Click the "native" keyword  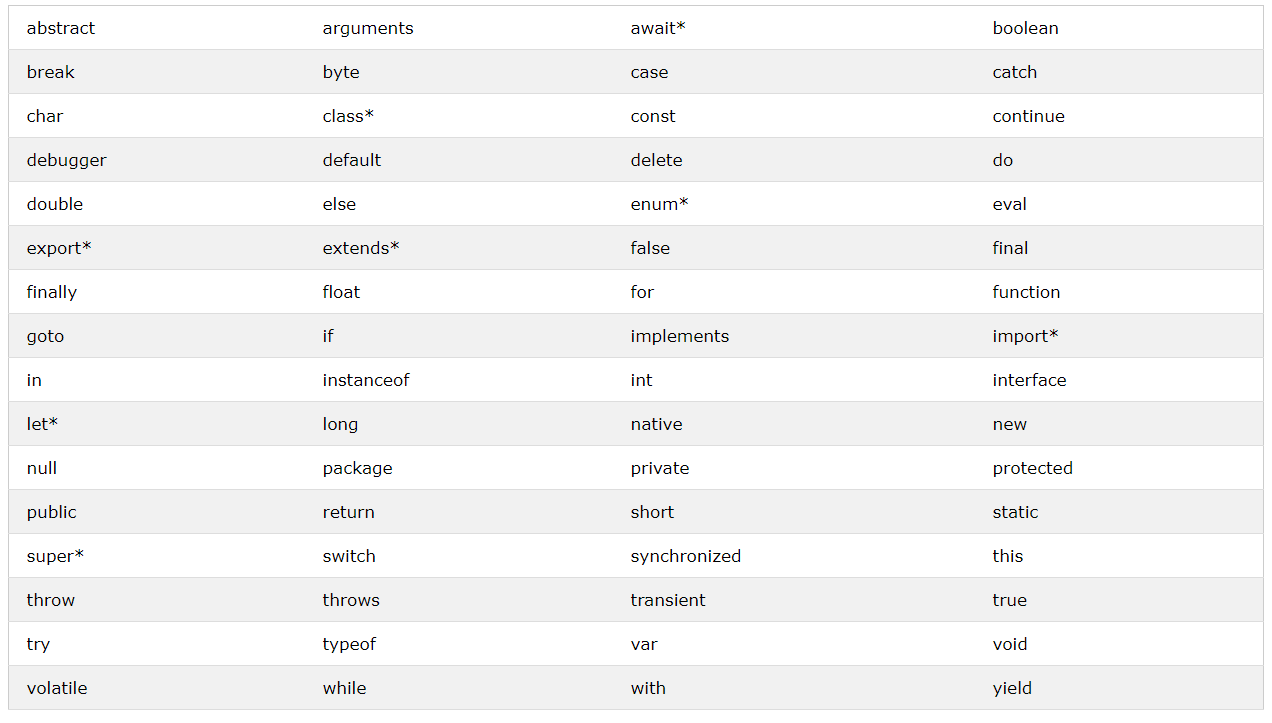coord(656,424)
